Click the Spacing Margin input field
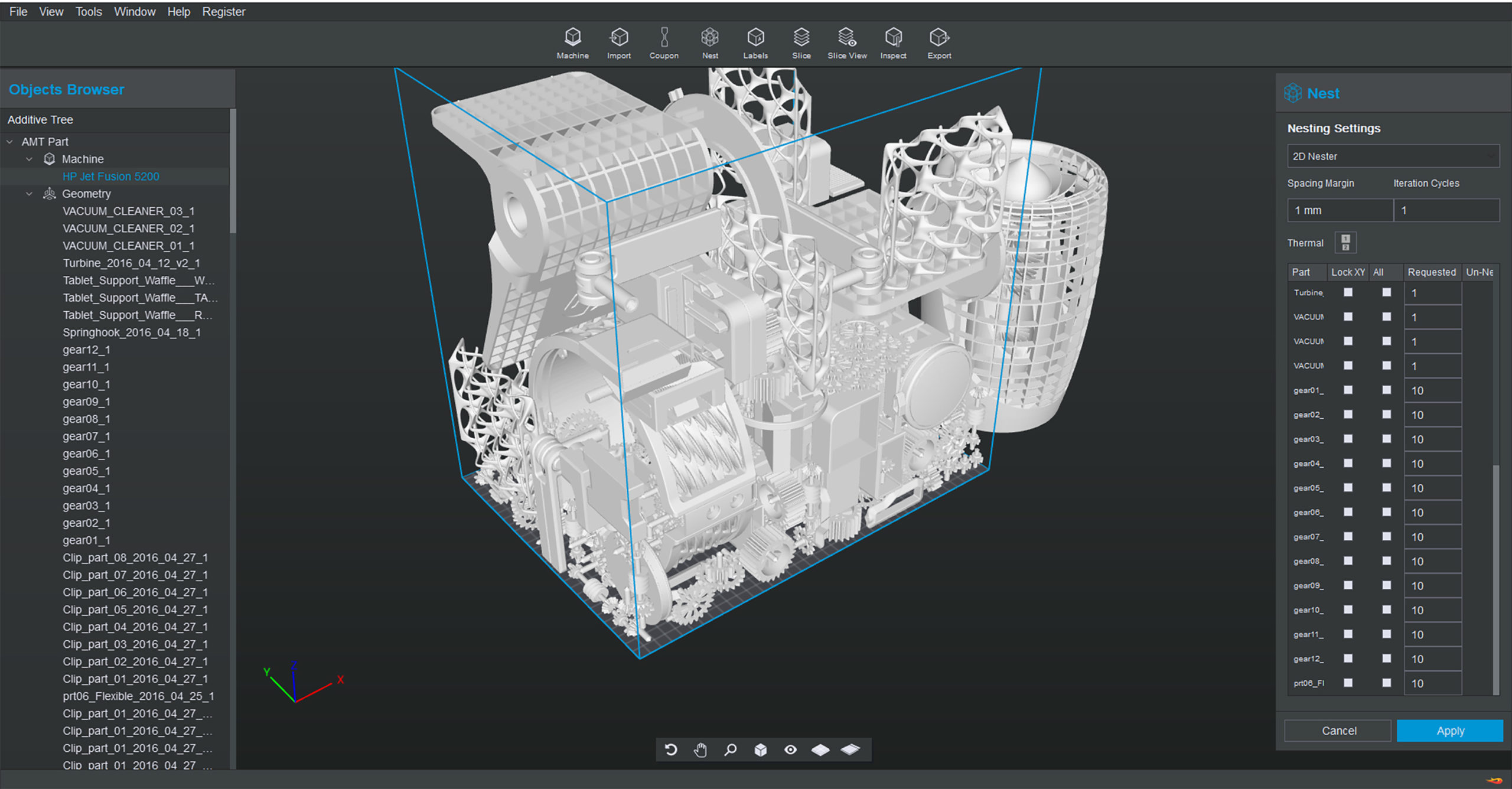 [1340, 210]
